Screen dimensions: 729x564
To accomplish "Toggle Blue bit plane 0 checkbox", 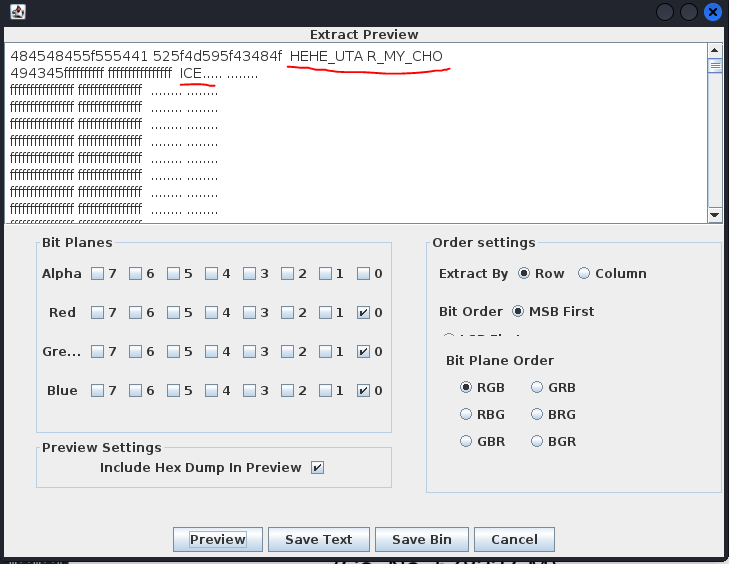I will [x=363, y=391].
